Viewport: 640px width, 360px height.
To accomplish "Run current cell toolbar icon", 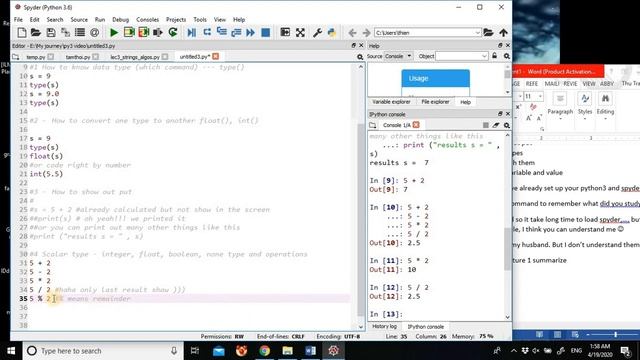I will pyautogui.click(x=129, y=33).
